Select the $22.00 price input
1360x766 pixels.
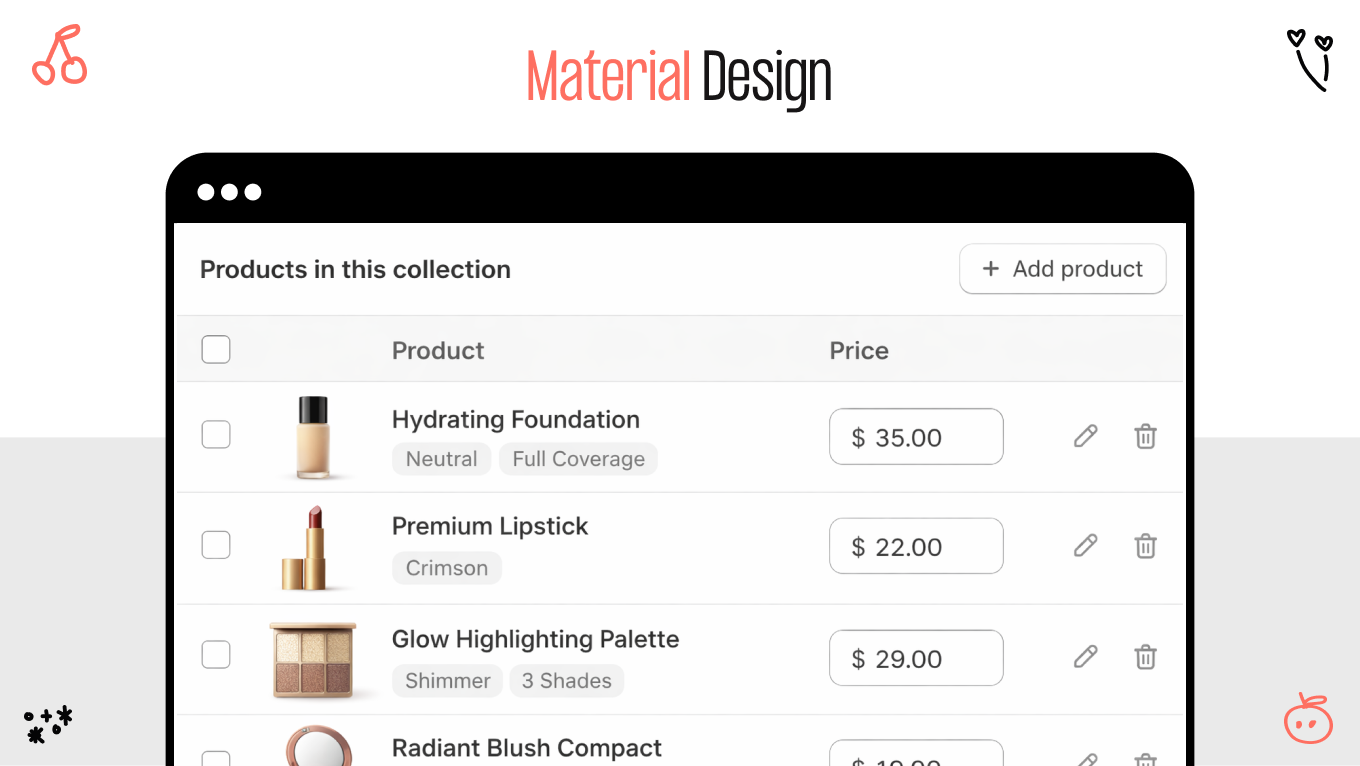pos(915,545)
